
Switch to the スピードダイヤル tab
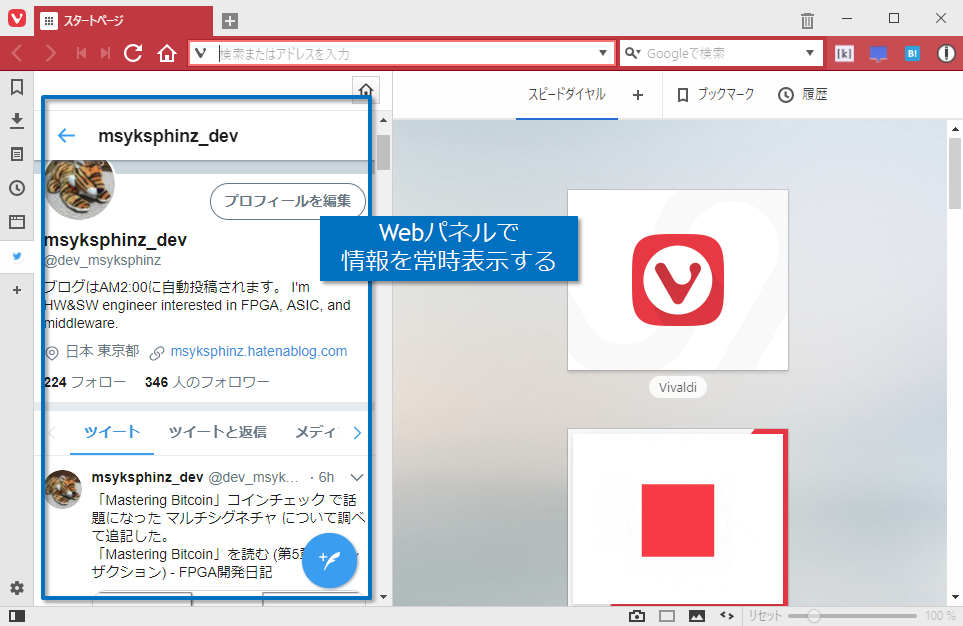coord(566,95)
